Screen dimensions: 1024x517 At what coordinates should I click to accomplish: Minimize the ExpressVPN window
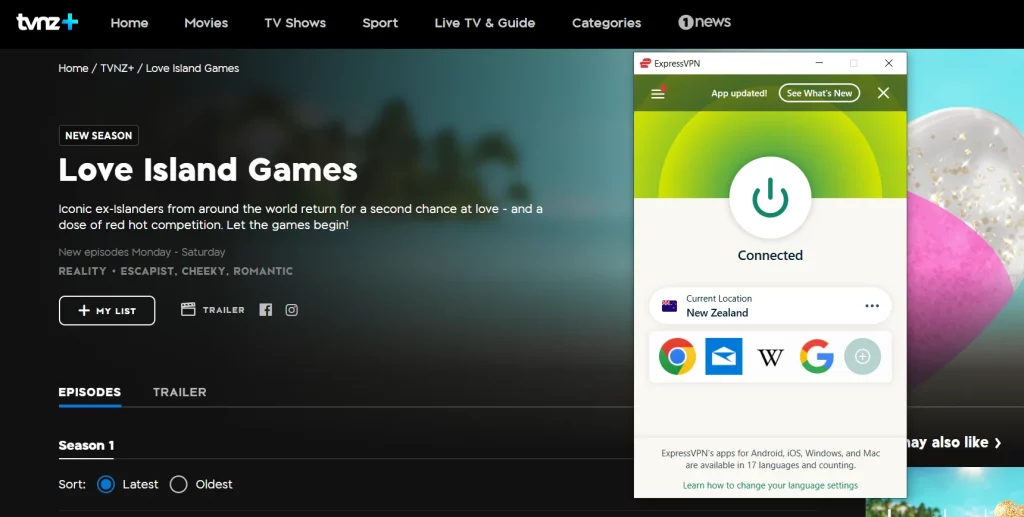pos(819,63)
